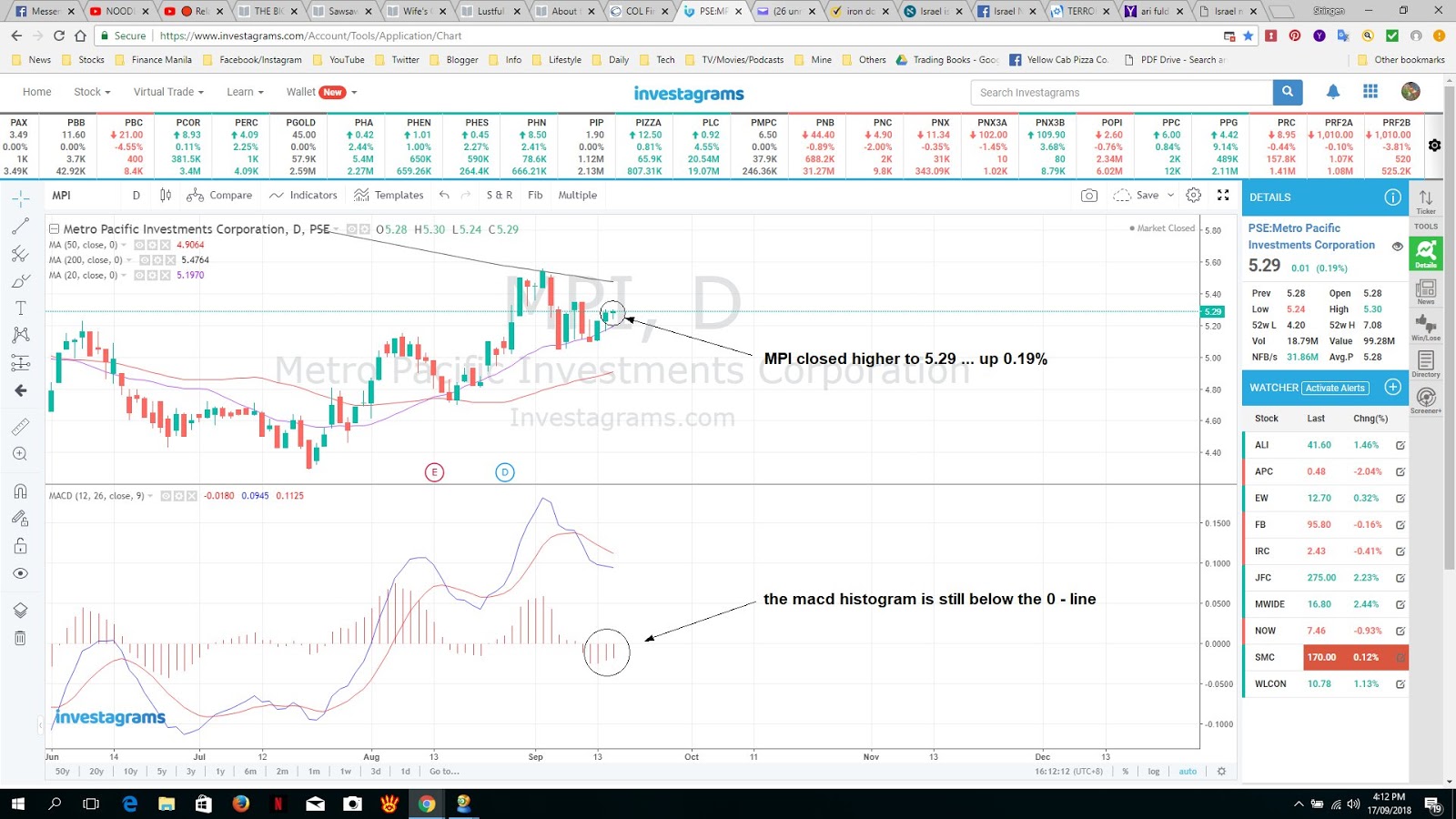
Task: Toggle stay-in-drawing-mode pencil lock icon
Action: tap(20, 519)
